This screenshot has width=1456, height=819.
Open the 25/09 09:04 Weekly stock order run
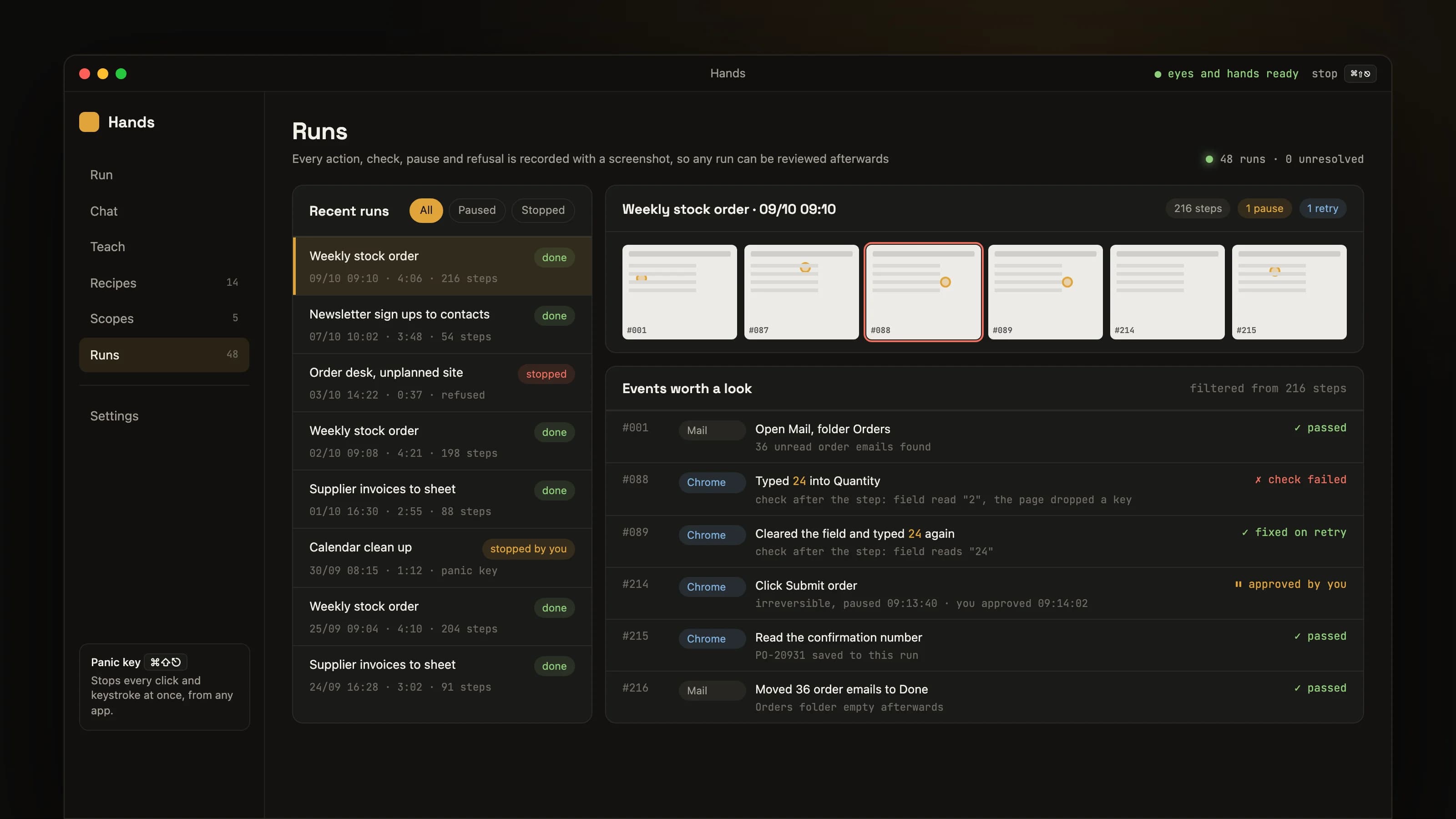[442, 617]
